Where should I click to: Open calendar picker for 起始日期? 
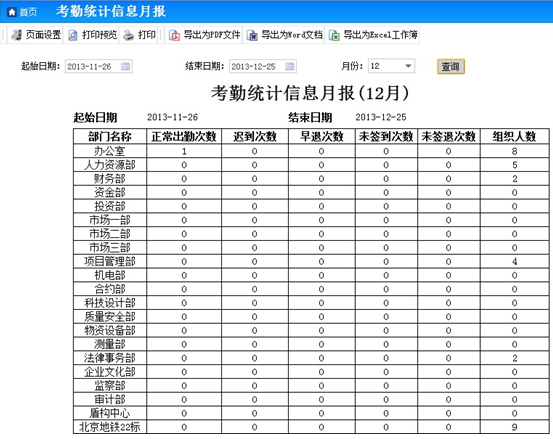(126, 66)
